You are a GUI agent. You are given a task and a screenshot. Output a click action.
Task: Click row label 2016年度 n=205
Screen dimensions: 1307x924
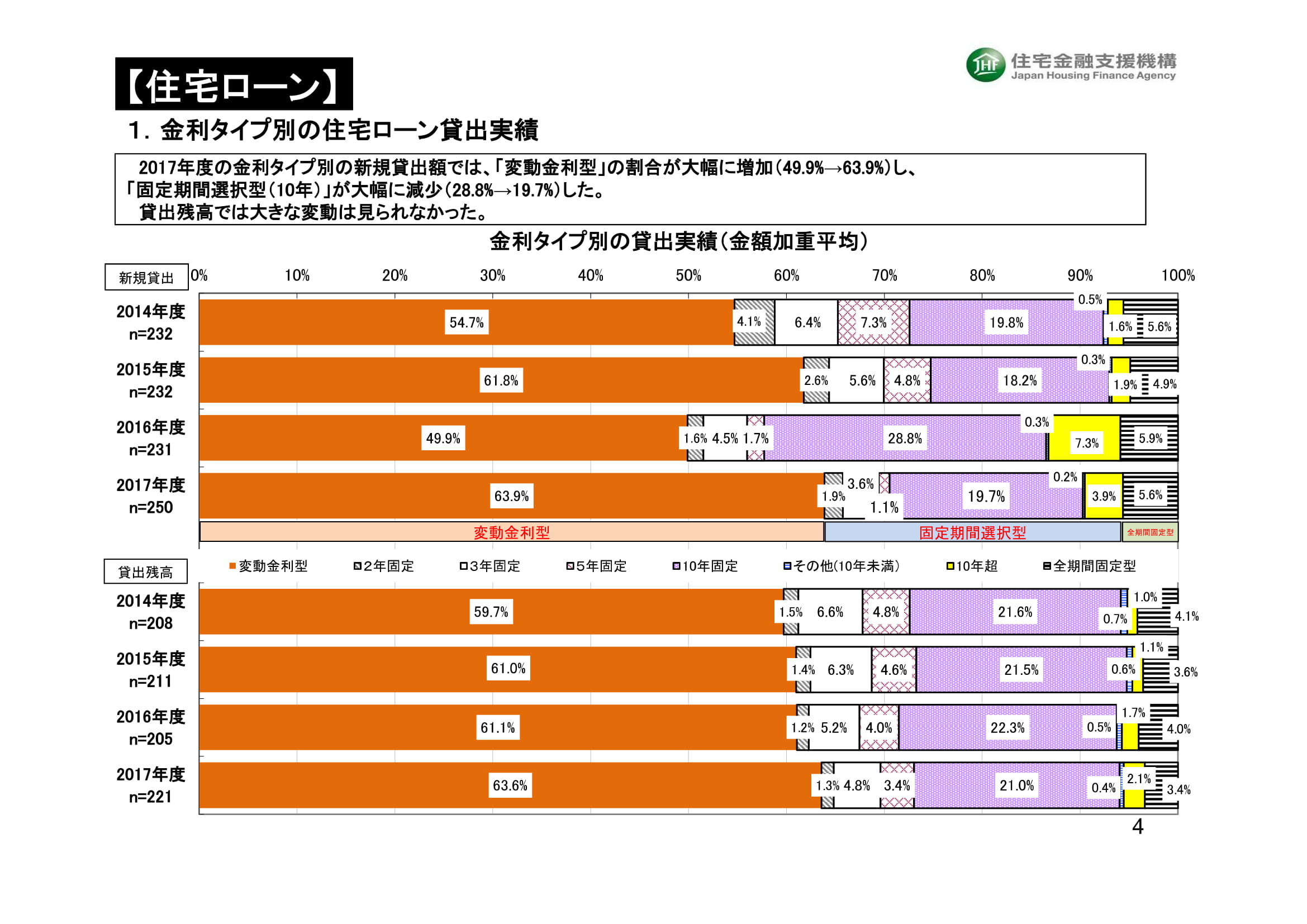151,728
